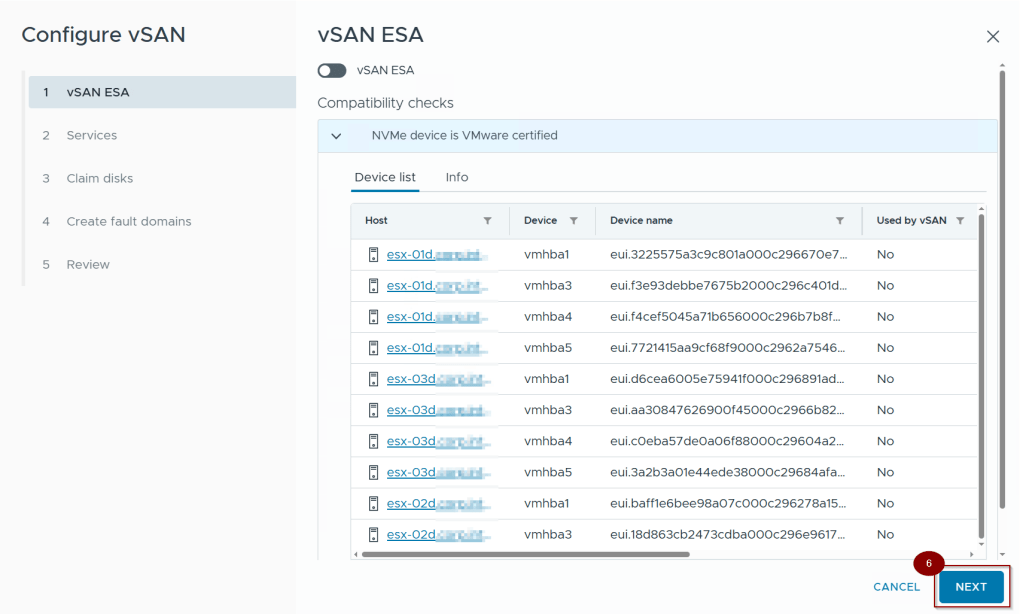
Task: Cancel the vSAN configuration wizard
Action: pyautogui.click(x=896, y=587)
